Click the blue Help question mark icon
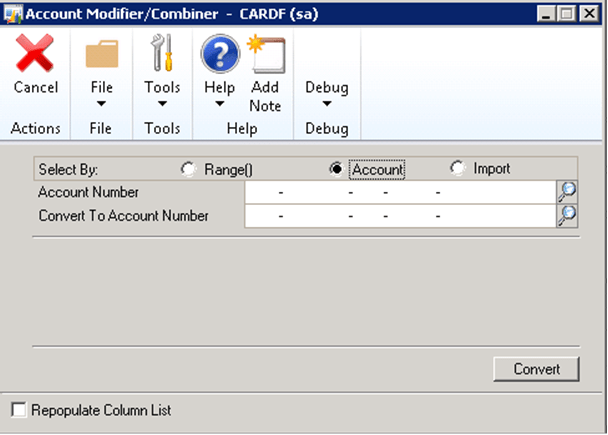 220,53
